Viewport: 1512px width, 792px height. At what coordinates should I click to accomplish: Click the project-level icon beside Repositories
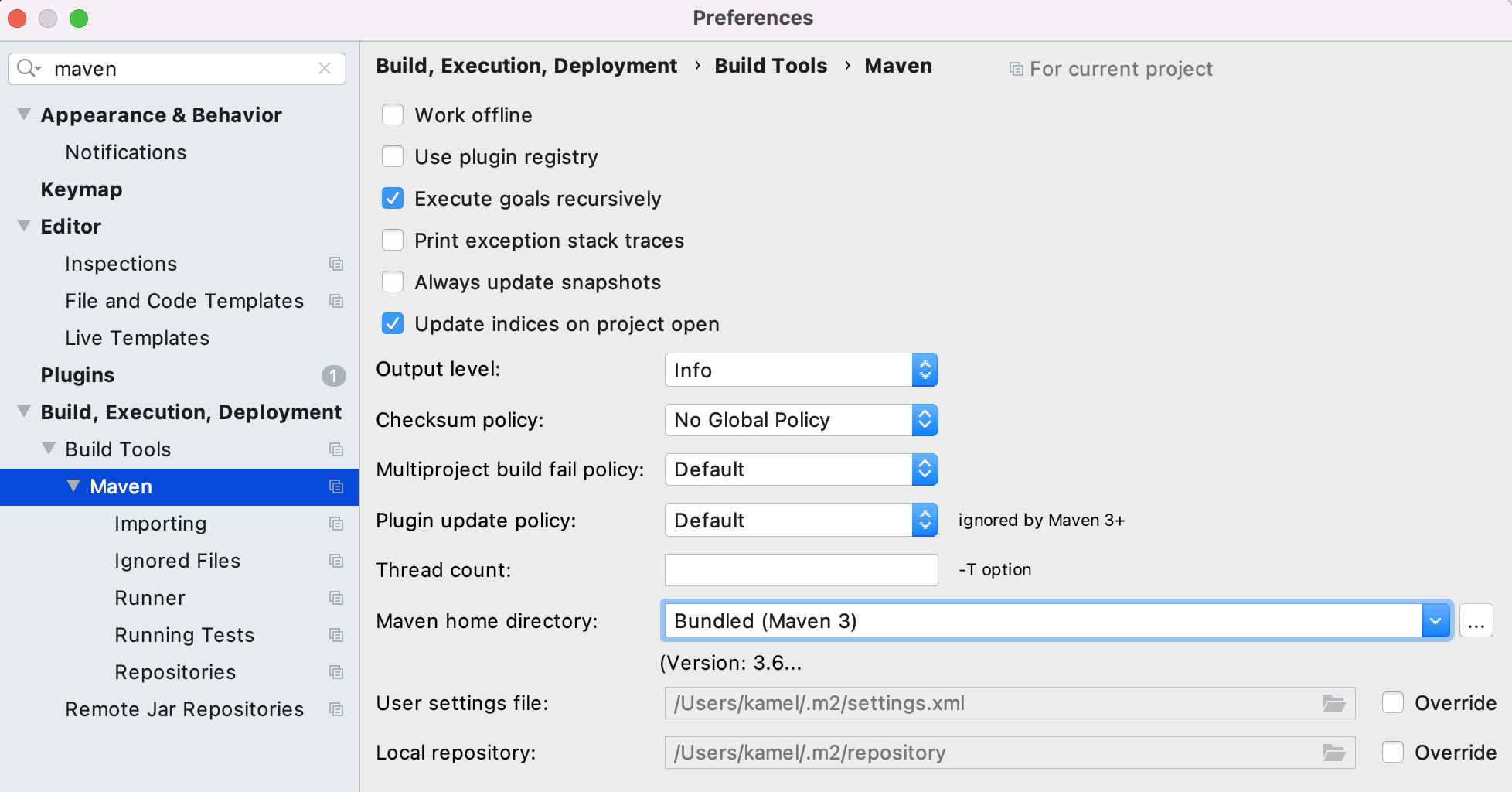336,672
